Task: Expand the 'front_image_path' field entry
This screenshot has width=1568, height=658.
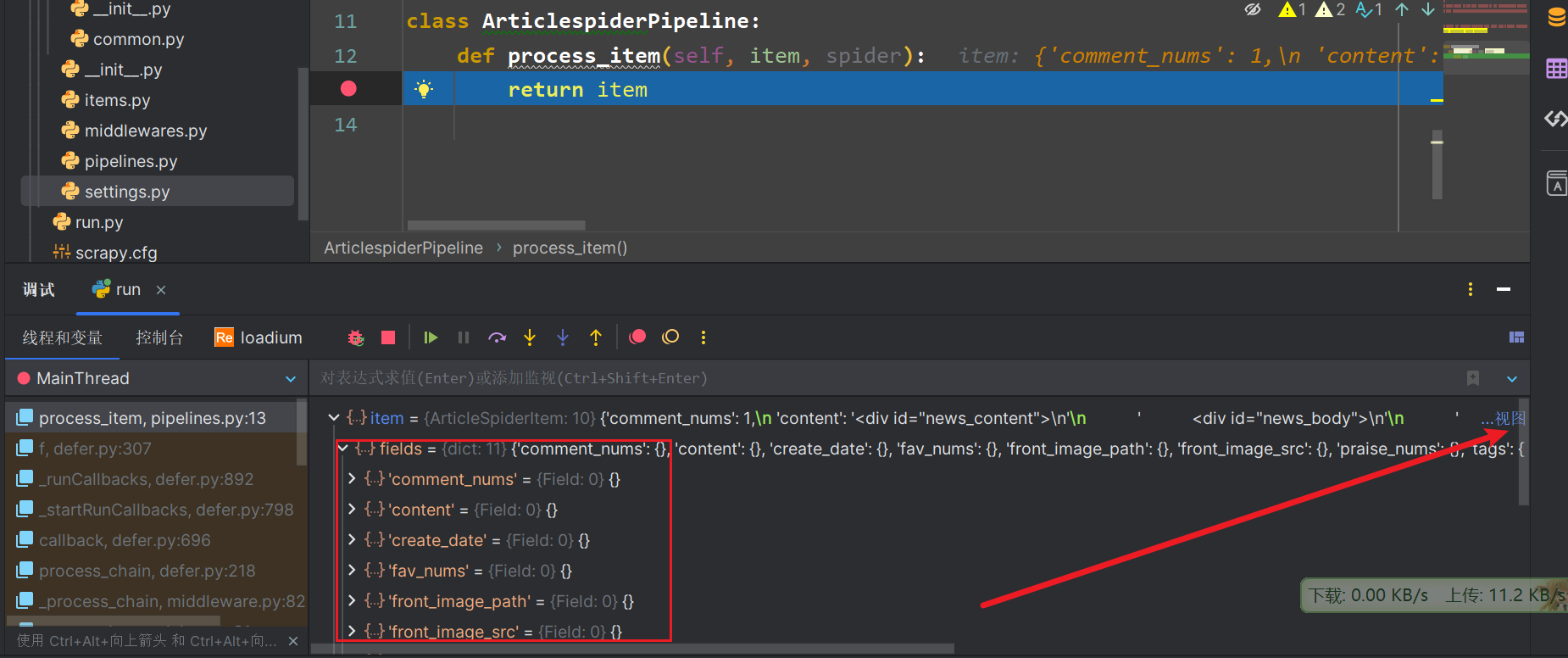Action: coord(352,601)
